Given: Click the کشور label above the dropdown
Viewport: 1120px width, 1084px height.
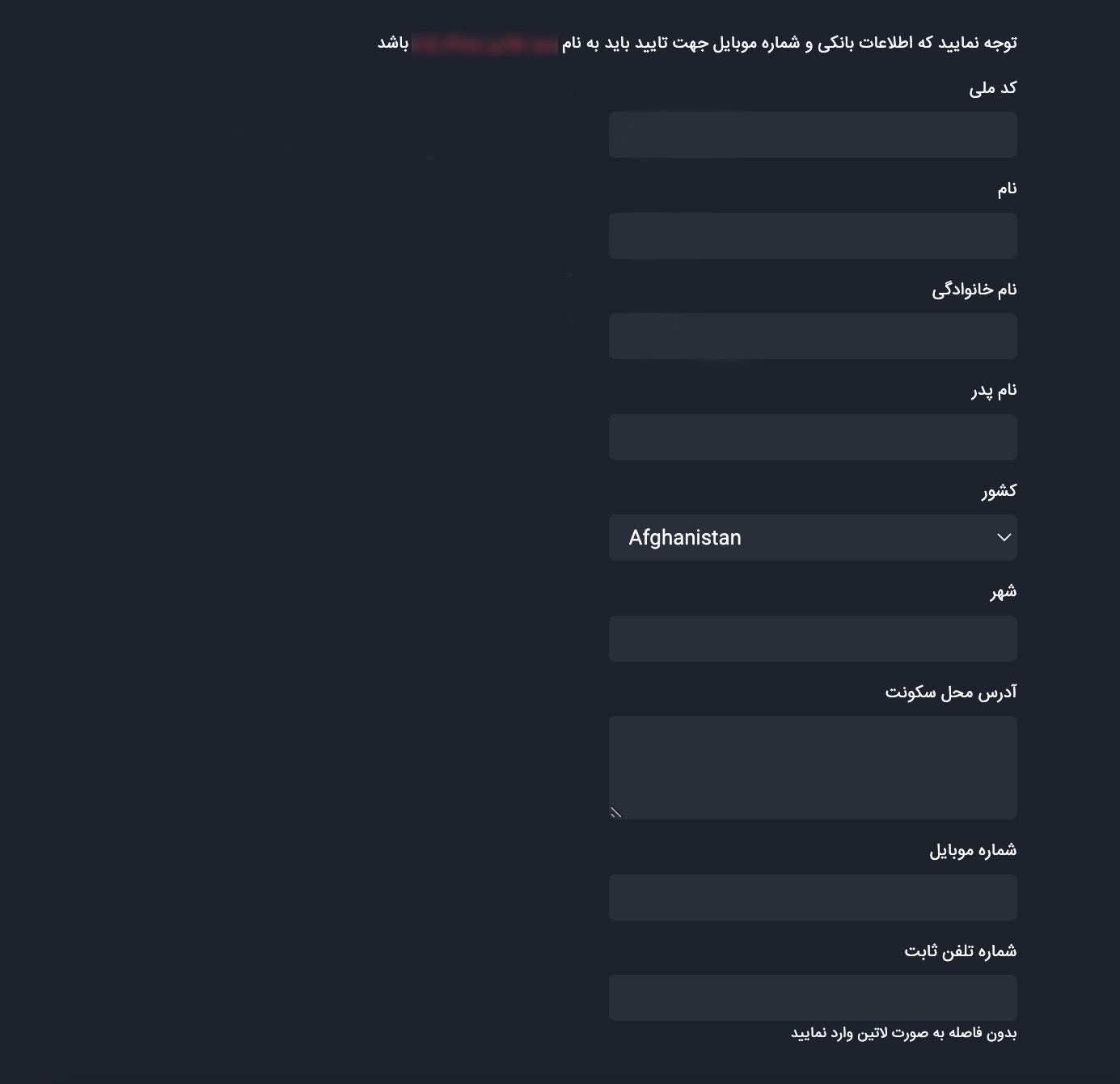Looking at the screenshot, I should [999, 491].
